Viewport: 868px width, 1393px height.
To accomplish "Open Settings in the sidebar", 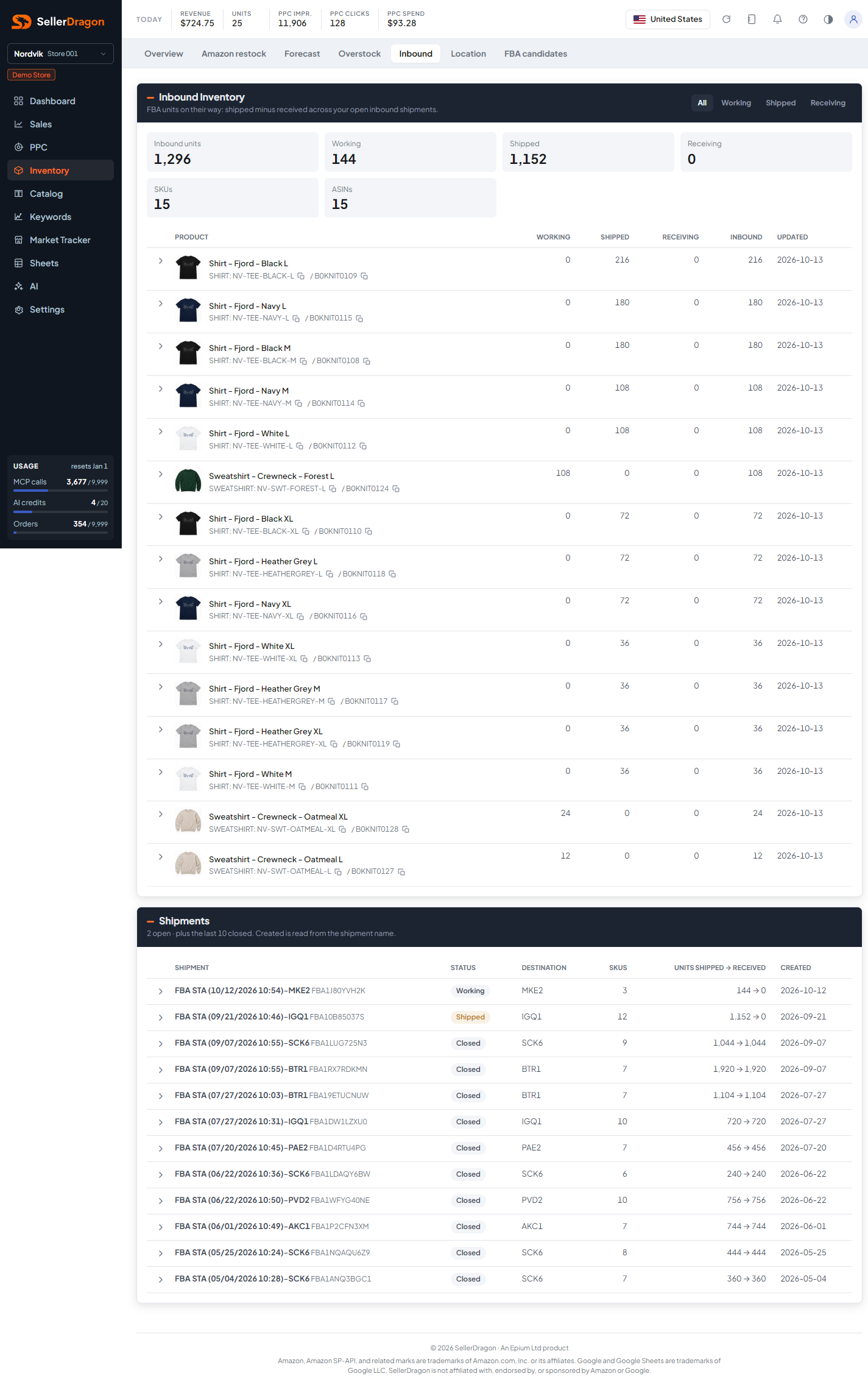I will pyautogui.click(x=60, y=310).
